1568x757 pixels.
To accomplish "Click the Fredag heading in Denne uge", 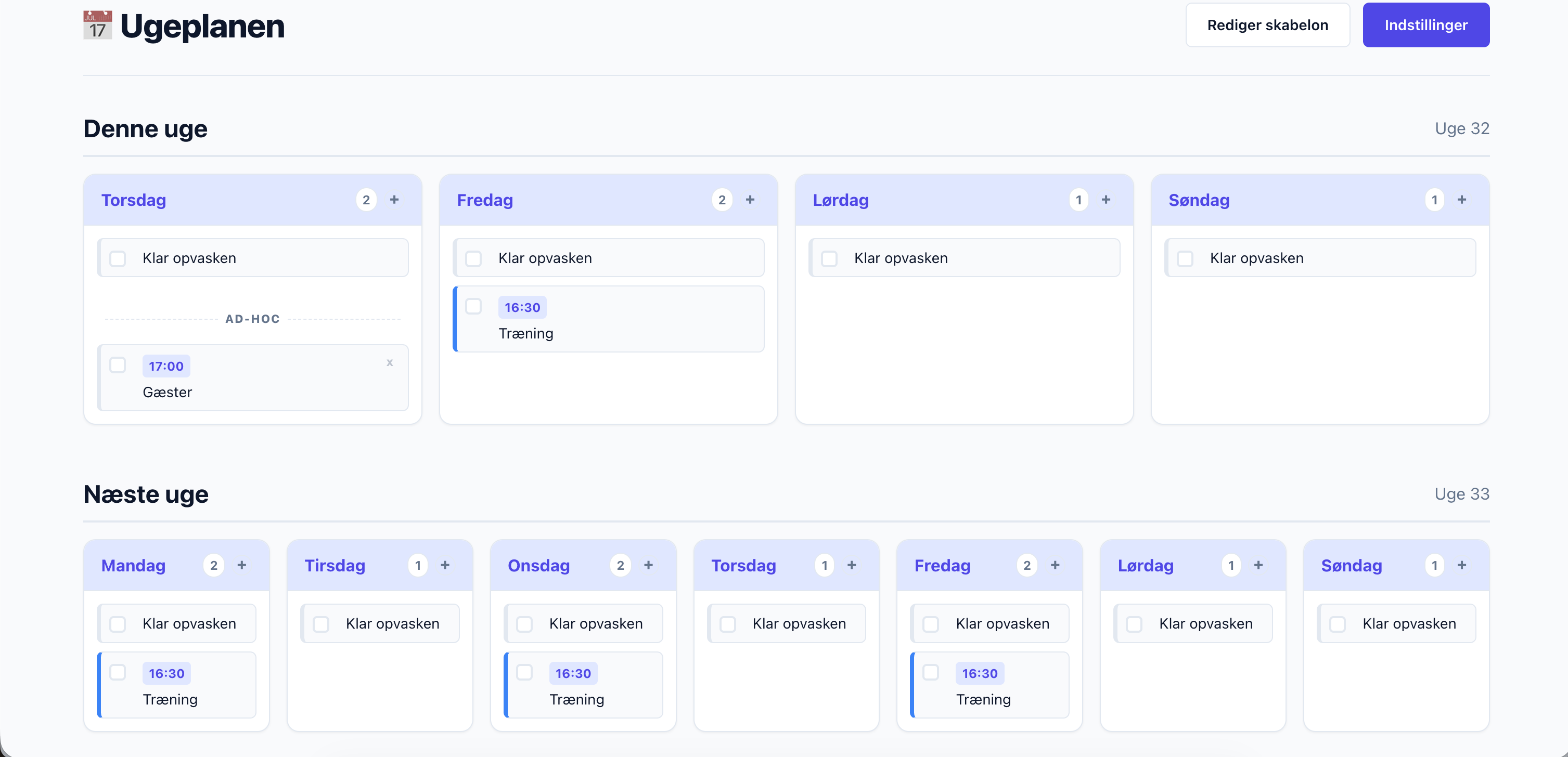I will click(484, 200).
